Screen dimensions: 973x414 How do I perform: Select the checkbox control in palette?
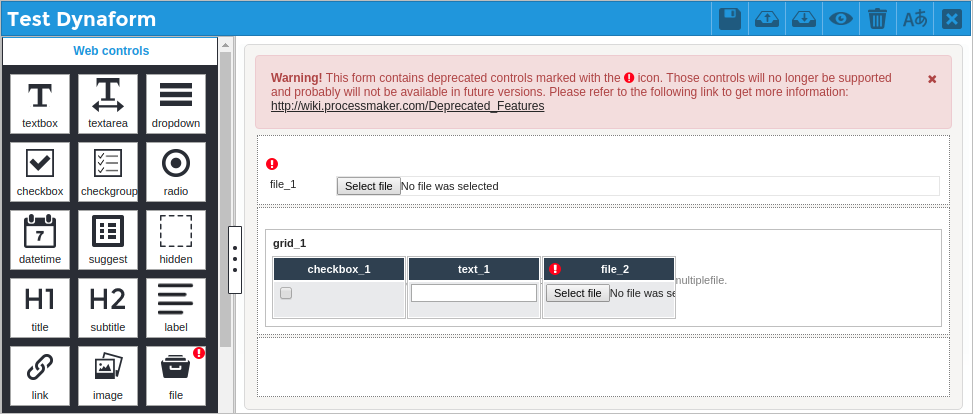click(40, 172)
